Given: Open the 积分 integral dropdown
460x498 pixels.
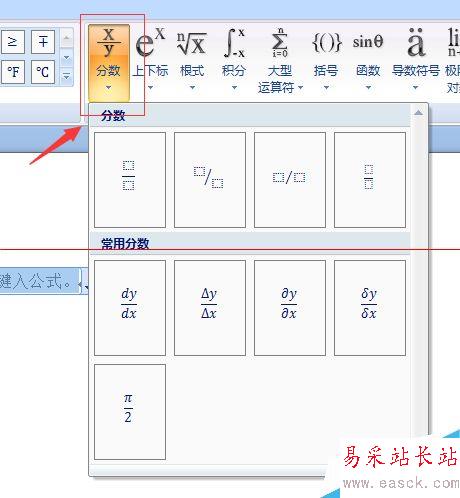Looking at the screenshot, I should [234, 60].
